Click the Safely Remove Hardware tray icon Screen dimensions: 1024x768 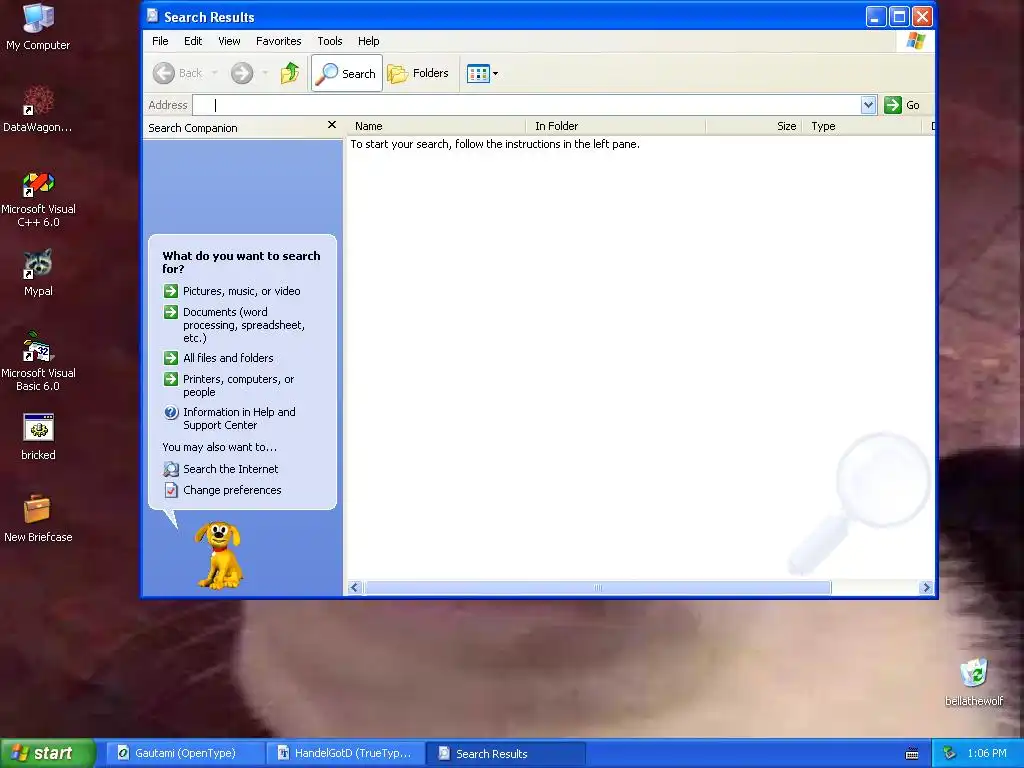tap(950, 753)
